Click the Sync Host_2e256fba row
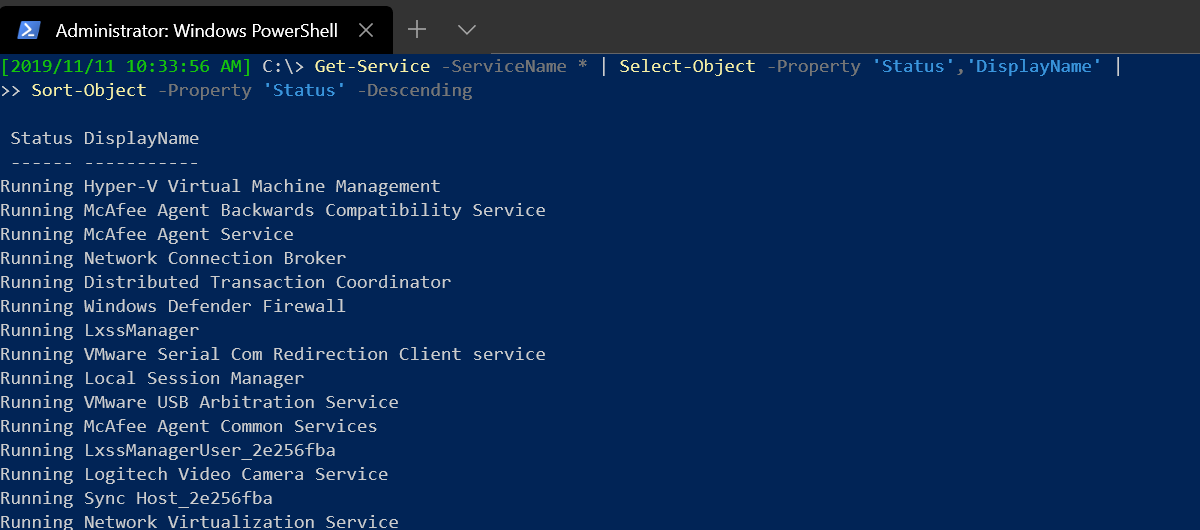 pyautogui.click(x=136, y=498)
